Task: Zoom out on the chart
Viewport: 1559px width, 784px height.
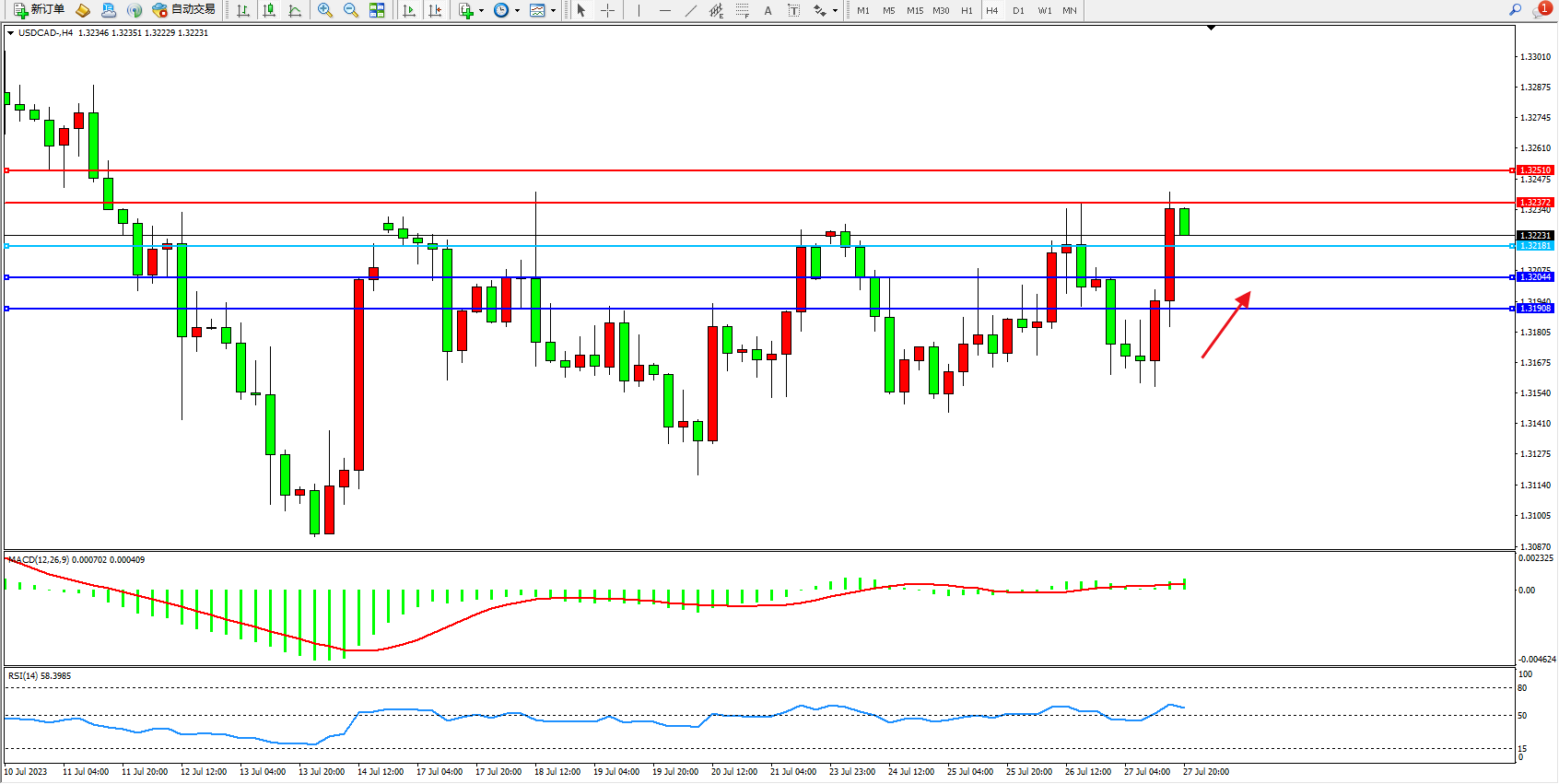Action: pyautogui.click(x=351, y=10)
